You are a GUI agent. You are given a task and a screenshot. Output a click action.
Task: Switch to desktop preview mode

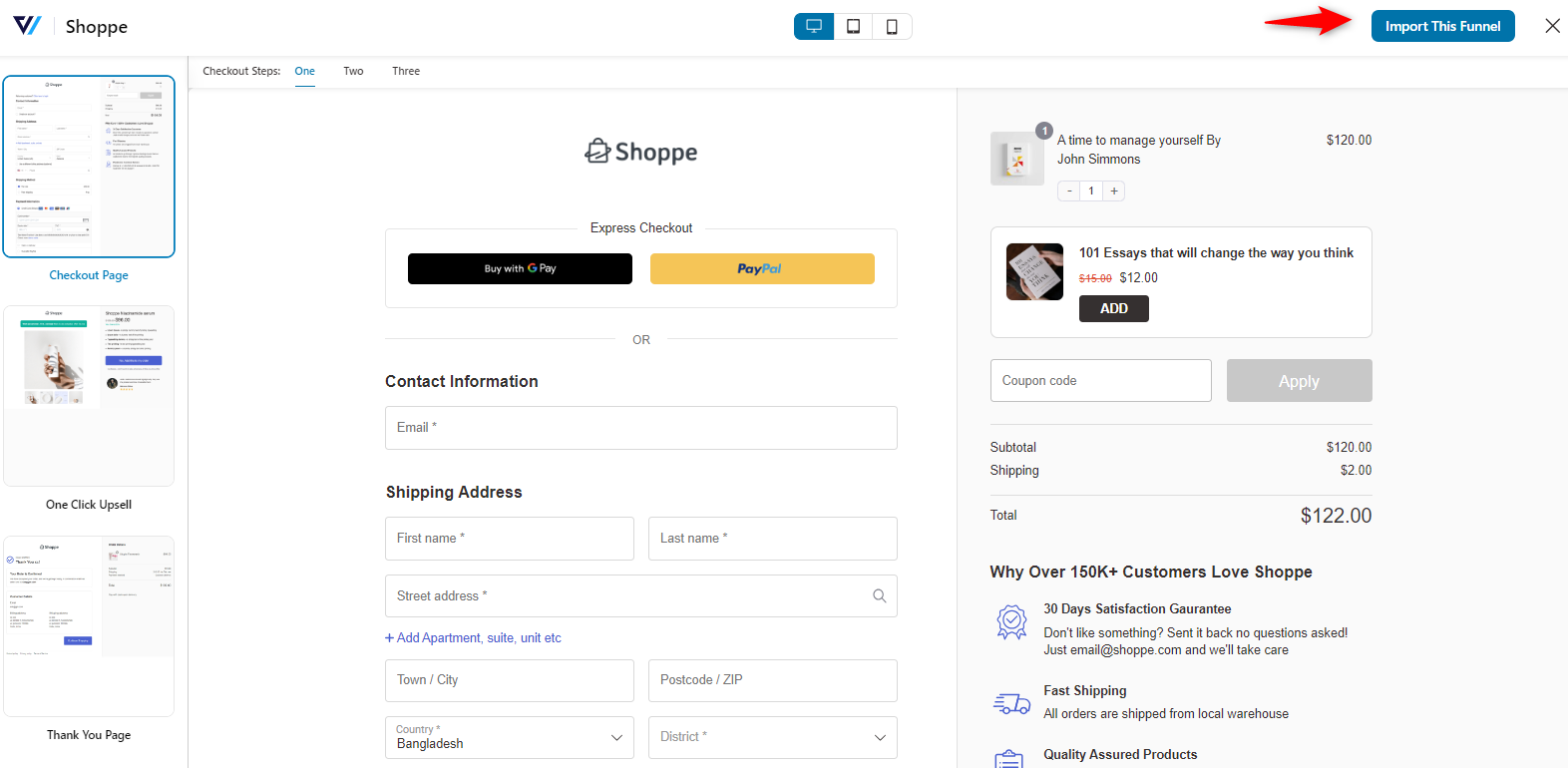click(814, 27)
